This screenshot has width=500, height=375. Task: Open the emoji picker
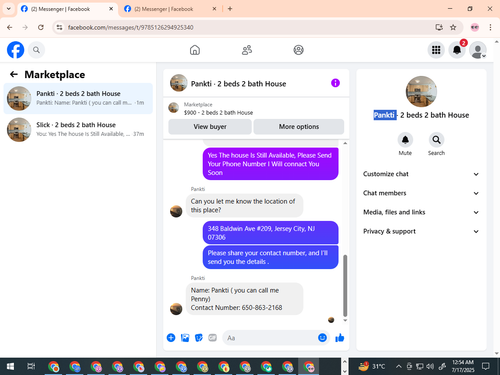[322, 338]
